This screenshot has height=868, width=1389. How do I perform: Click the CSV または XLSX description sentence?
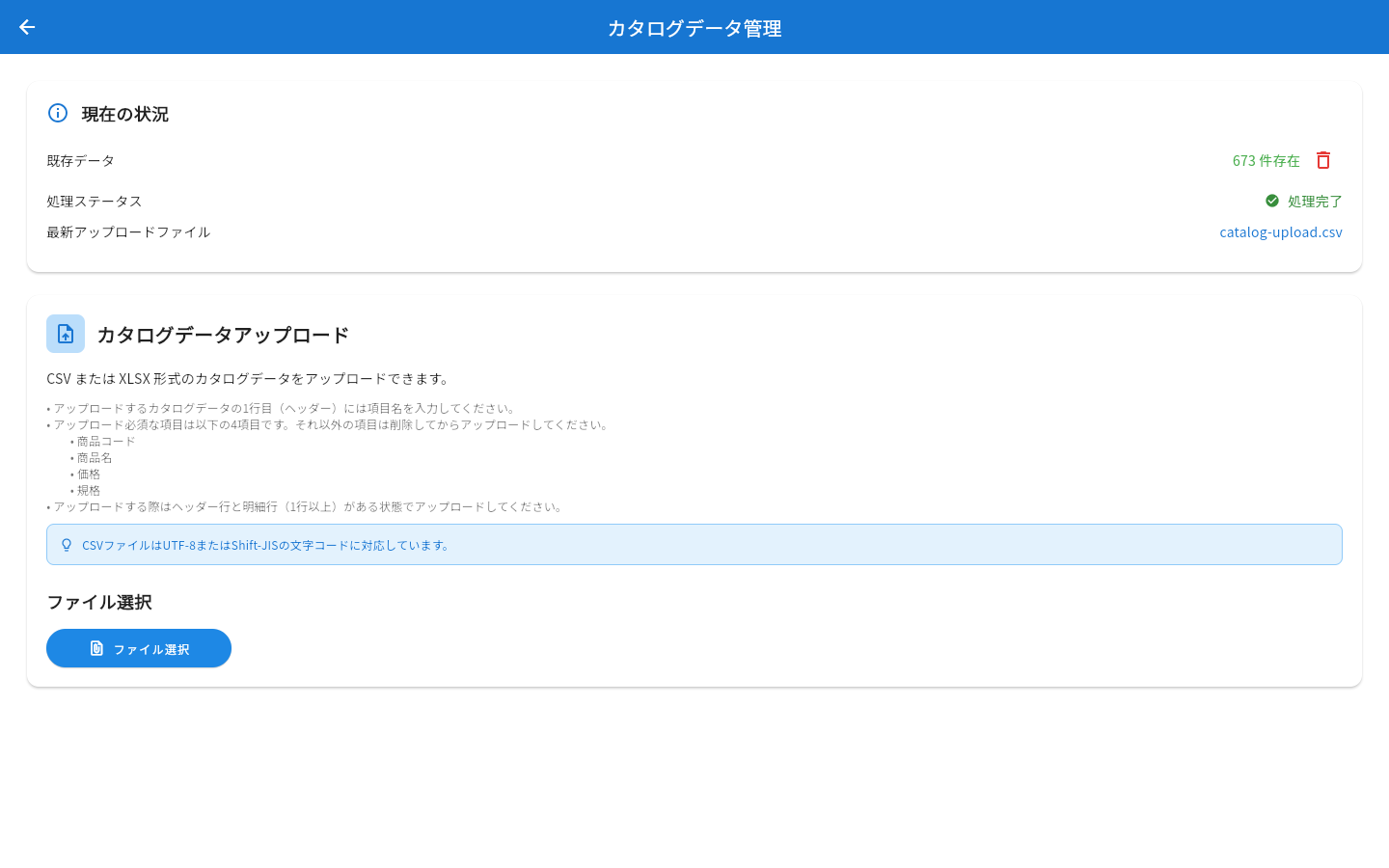(250, 378)
